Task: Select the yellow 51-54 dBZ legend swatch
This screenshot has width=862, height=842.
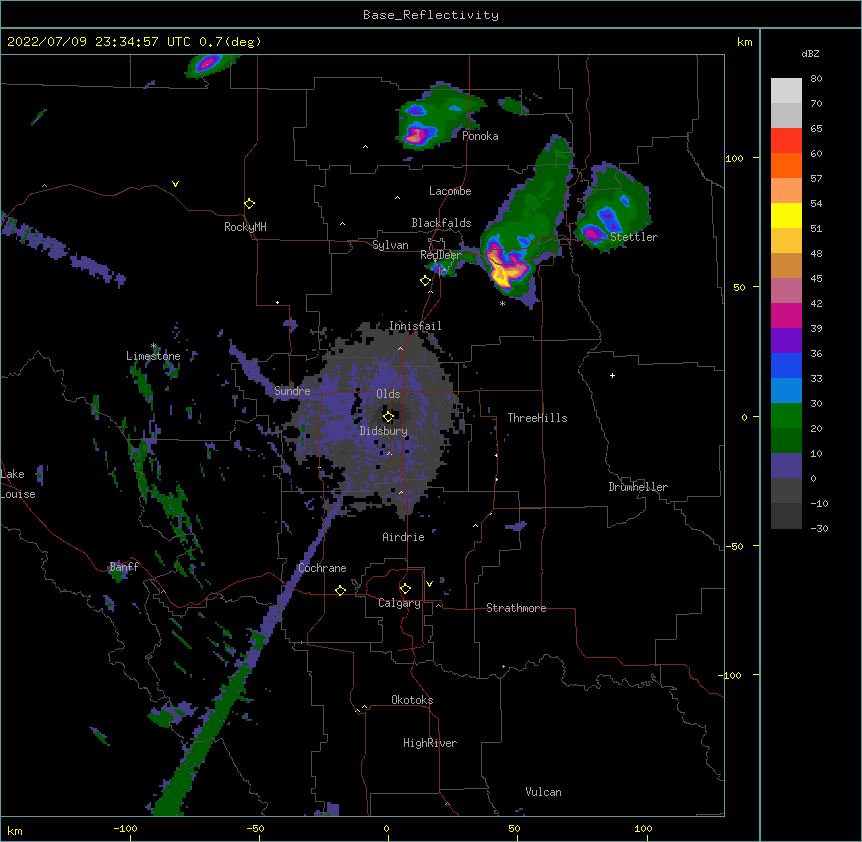Action: 786,215
